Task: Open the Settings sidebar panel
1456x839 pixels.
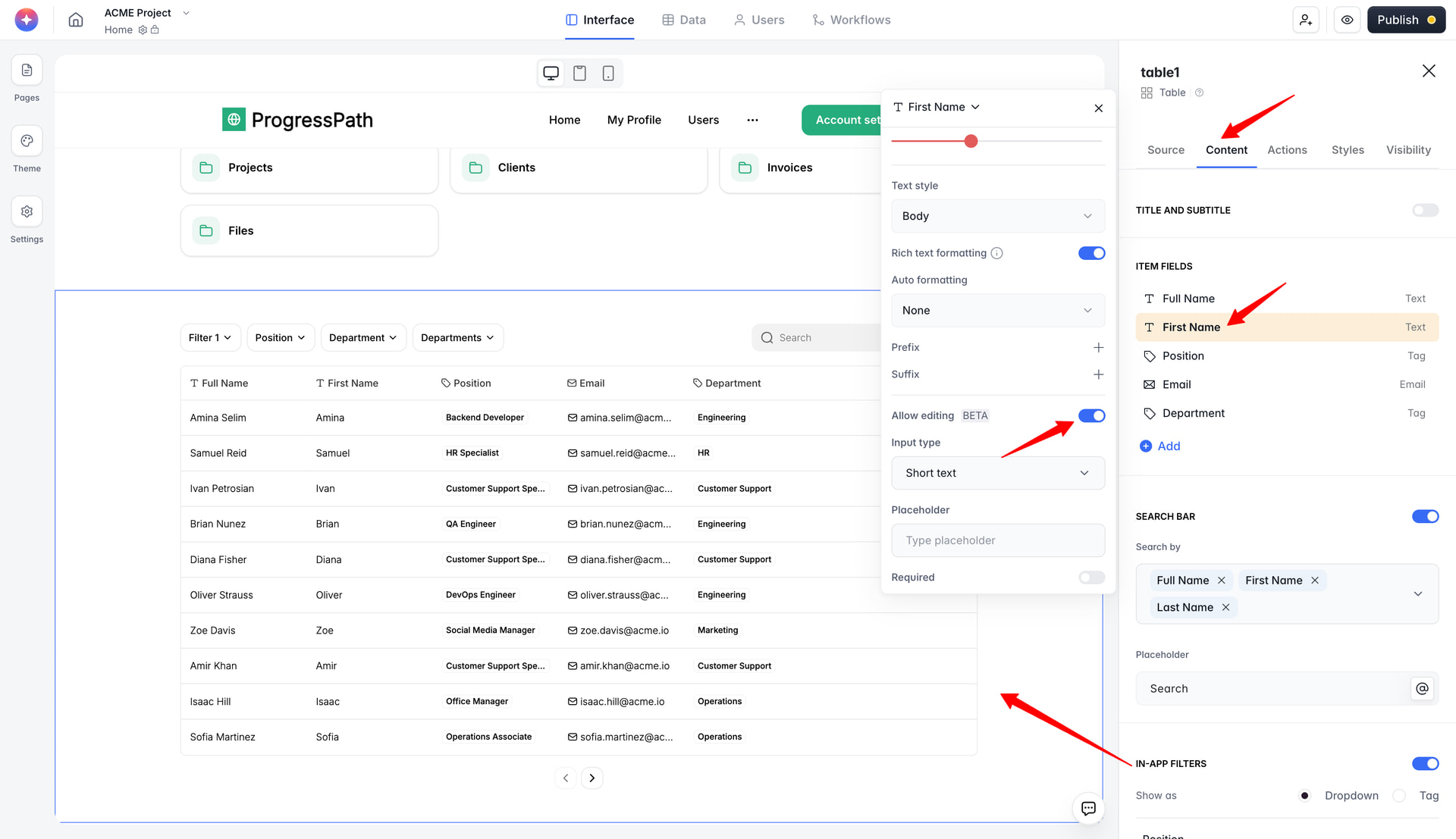Action: 27,211
